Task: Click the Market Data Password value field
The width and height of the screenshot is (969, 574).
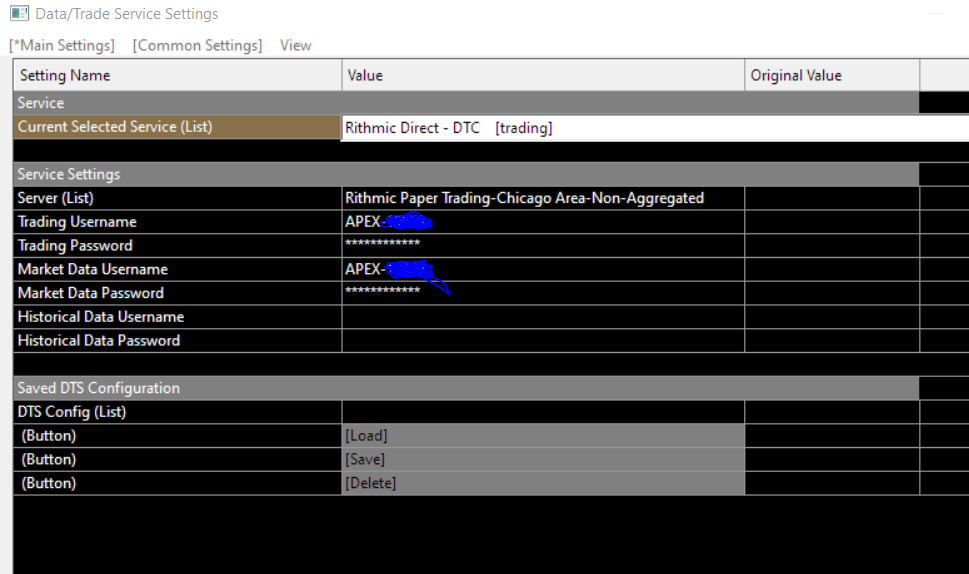Action: [543, 293]
